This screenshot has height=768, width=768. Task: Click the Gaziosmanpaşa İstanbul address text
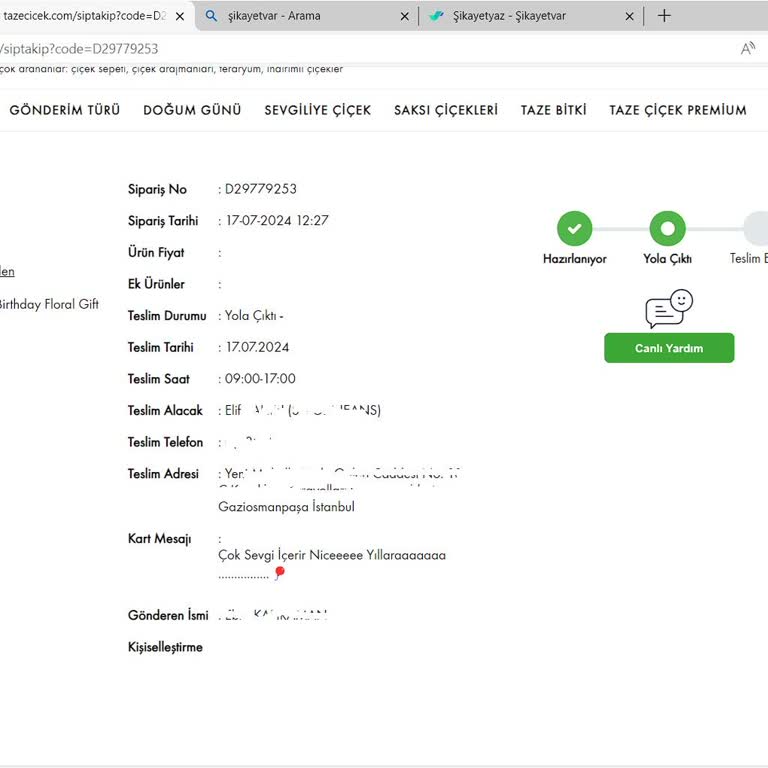click(286, 506)
